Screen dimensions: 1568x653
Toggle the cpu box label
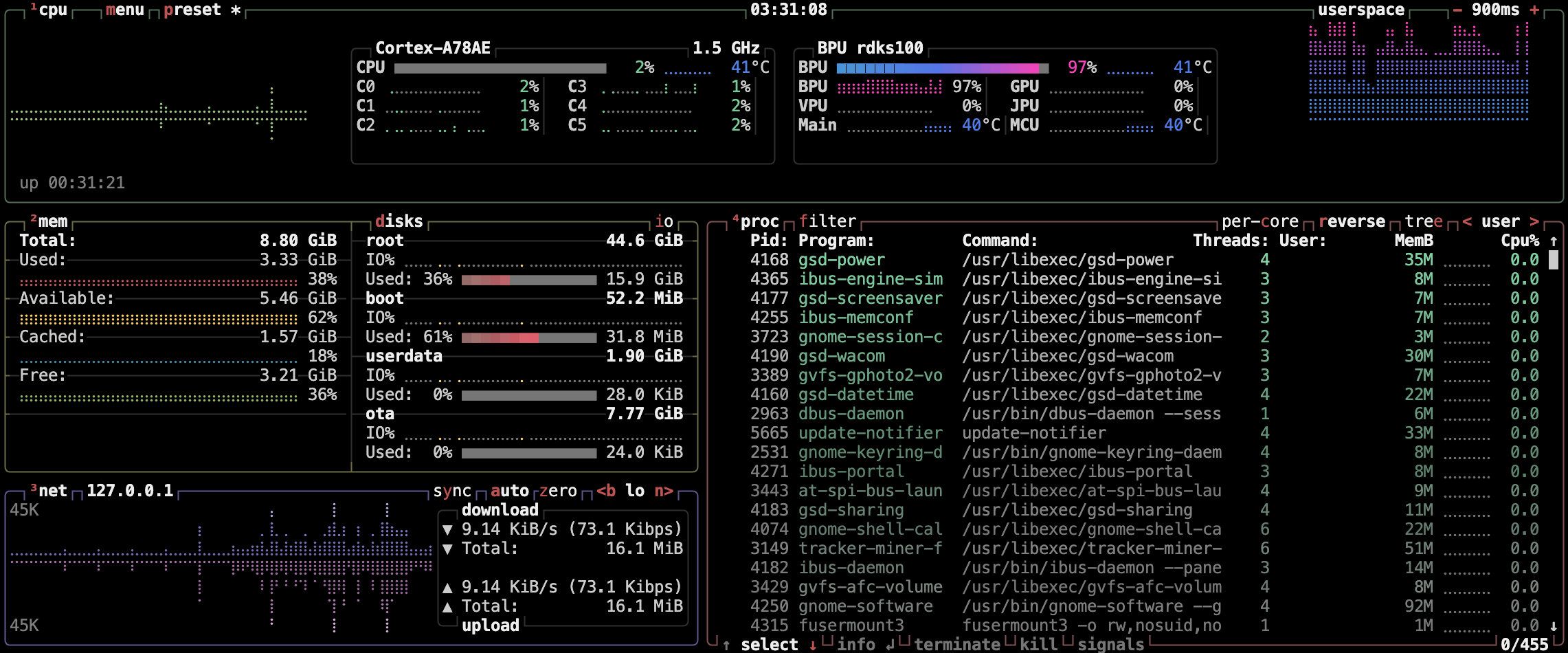tap(49, 10)
